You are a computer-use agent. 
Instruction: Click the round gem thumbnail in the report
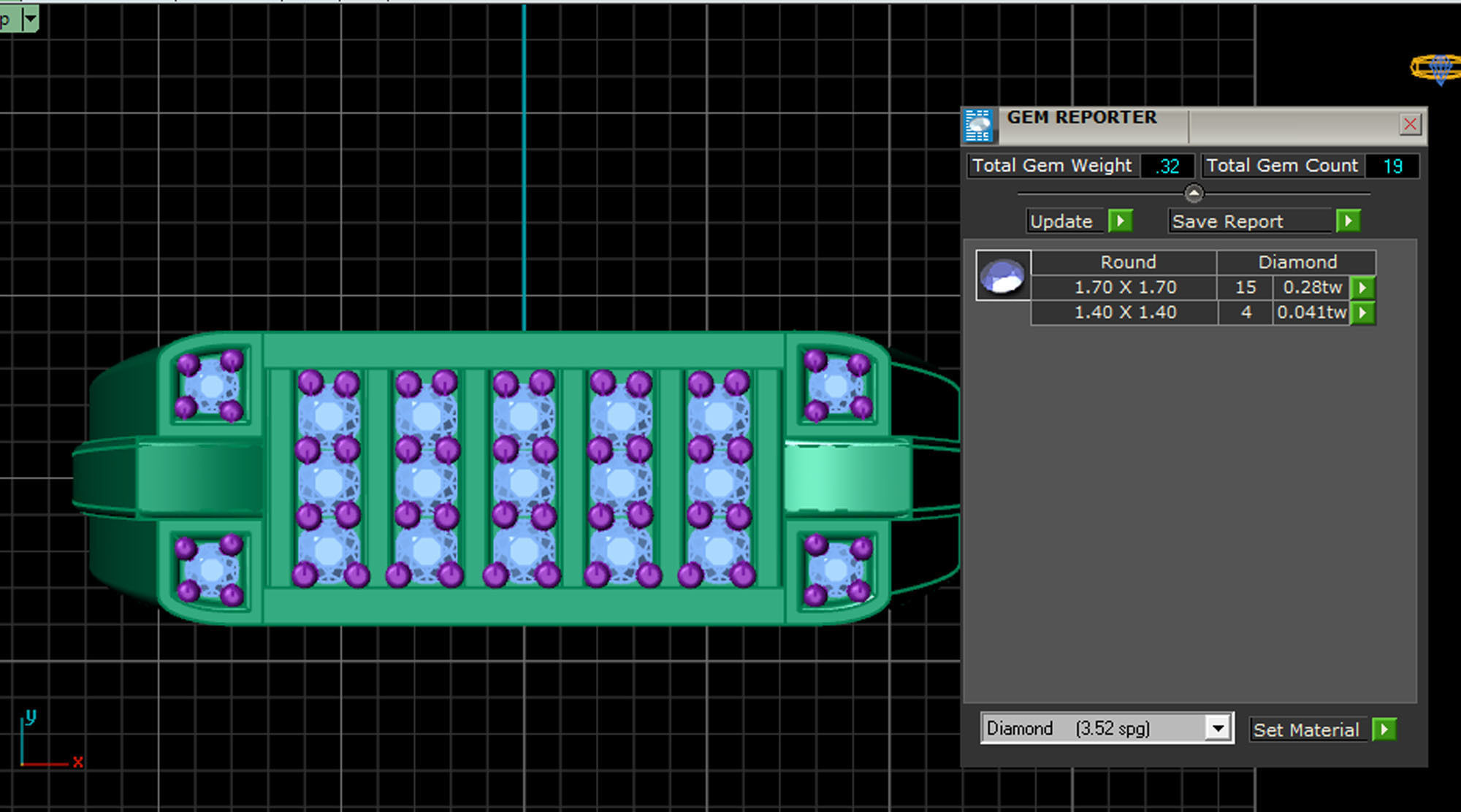[1003, 276]
